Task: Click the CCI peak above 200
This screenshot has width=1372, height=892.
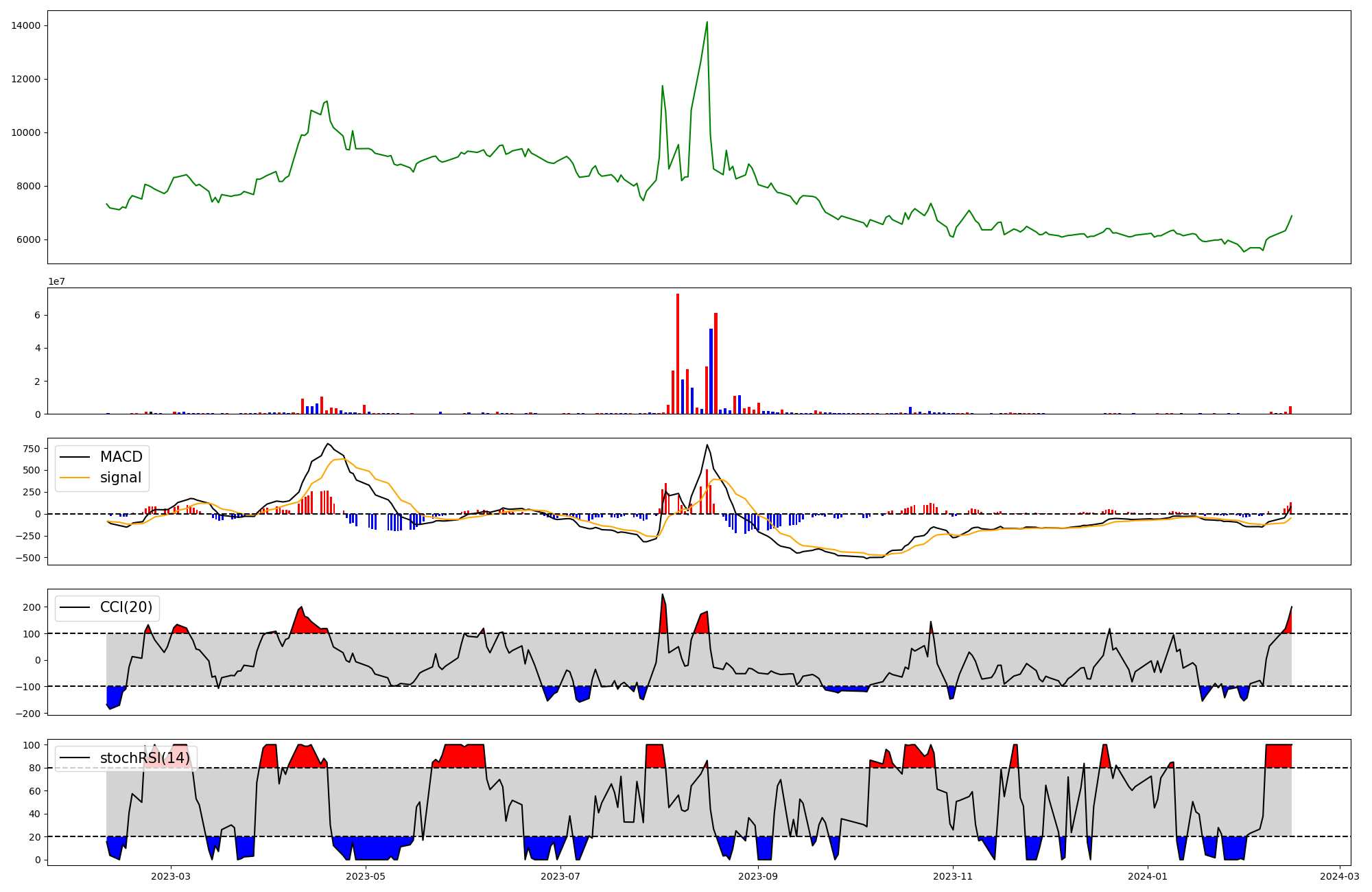Action: (662, 595)
